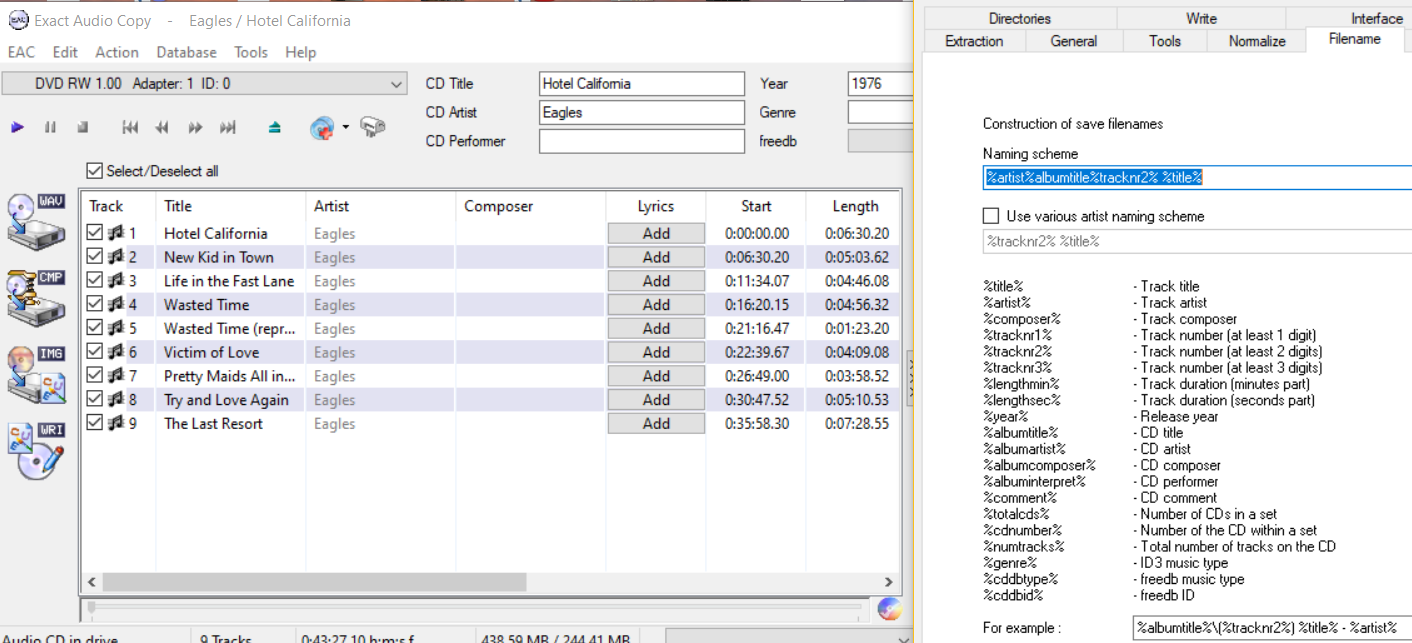Click Add lyrics button for New Kid in Town
1412x643 pixels.
(656, 257)
